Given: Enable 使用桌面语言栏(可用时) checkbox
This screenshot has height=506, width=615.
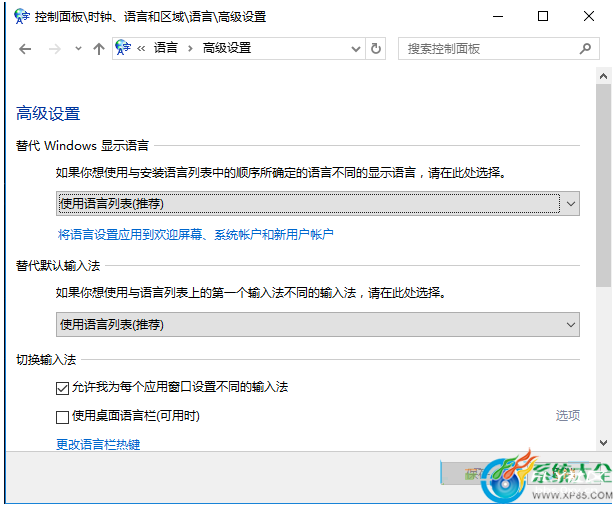Looking at the screenshot, I should point(62,417).
